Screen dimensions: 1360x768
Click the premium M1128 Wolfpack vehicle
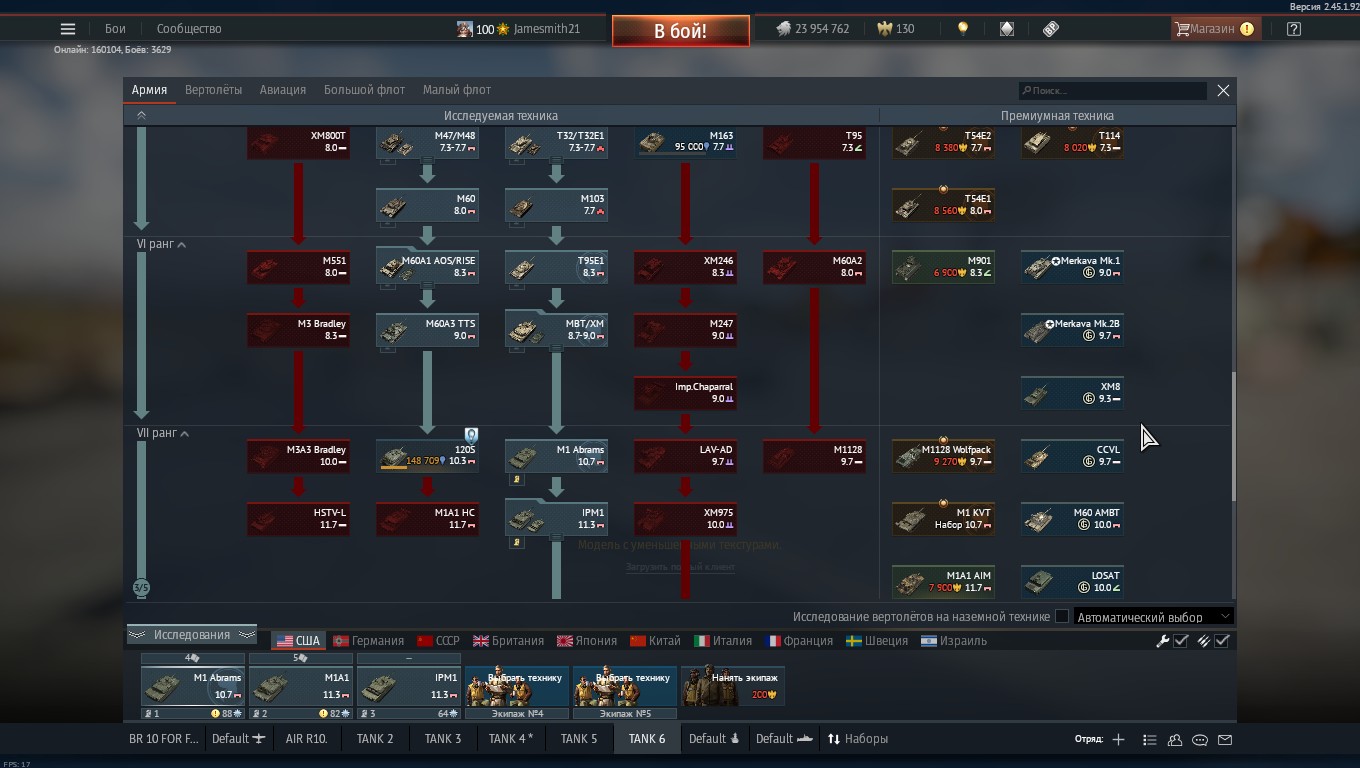(x=943, y=456)
